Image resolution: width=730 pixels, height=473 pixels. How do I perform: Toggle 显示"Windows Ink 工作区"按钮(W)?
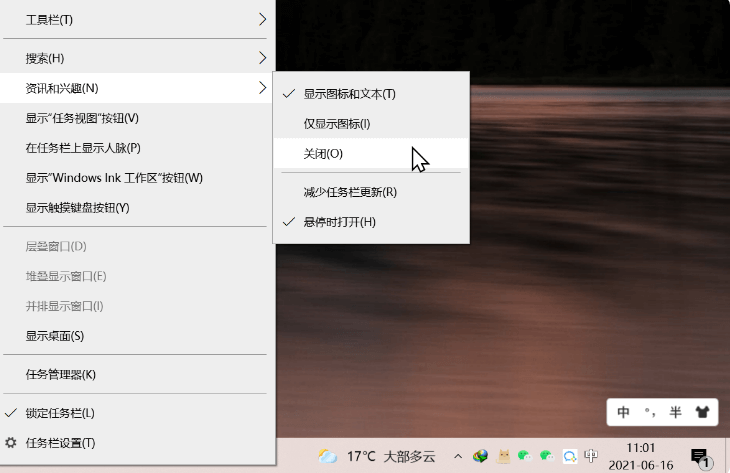point(135,178)
